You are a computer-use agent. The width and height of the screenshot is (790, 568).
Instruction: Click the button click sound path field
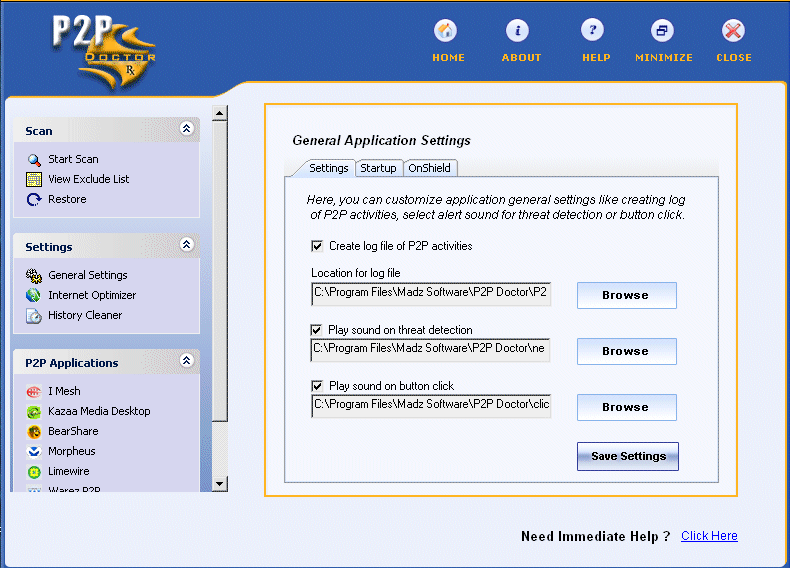431,406
